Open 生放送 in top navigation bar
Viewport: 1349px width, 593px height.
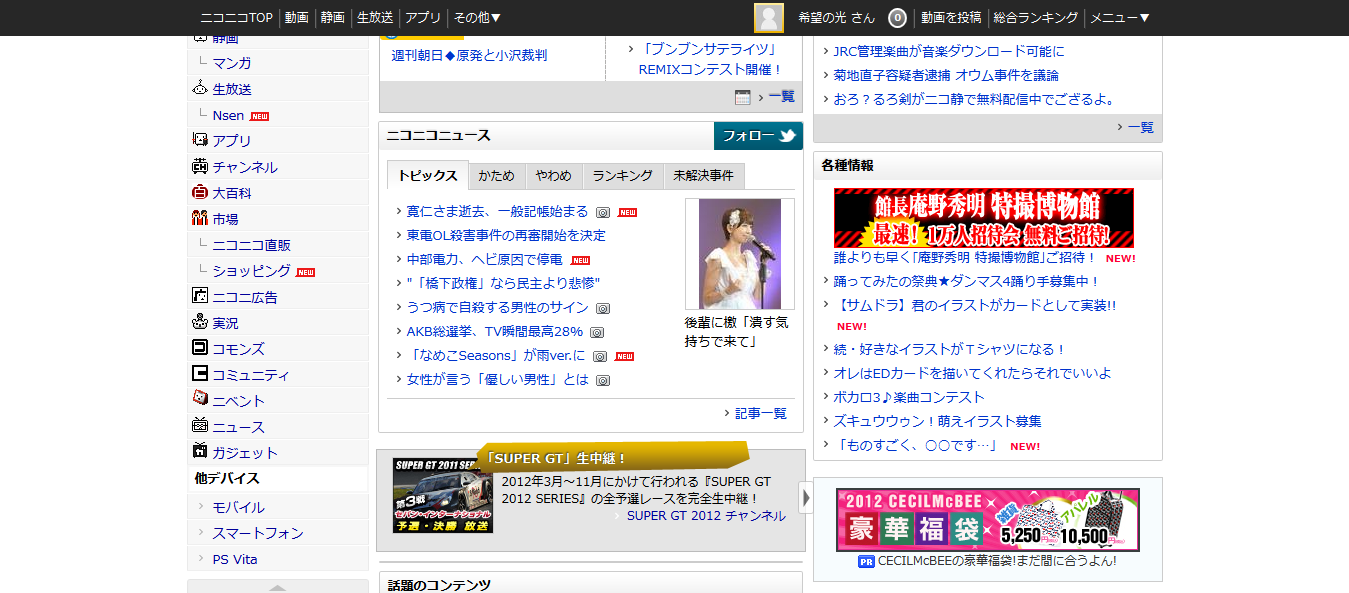point(375,18)
